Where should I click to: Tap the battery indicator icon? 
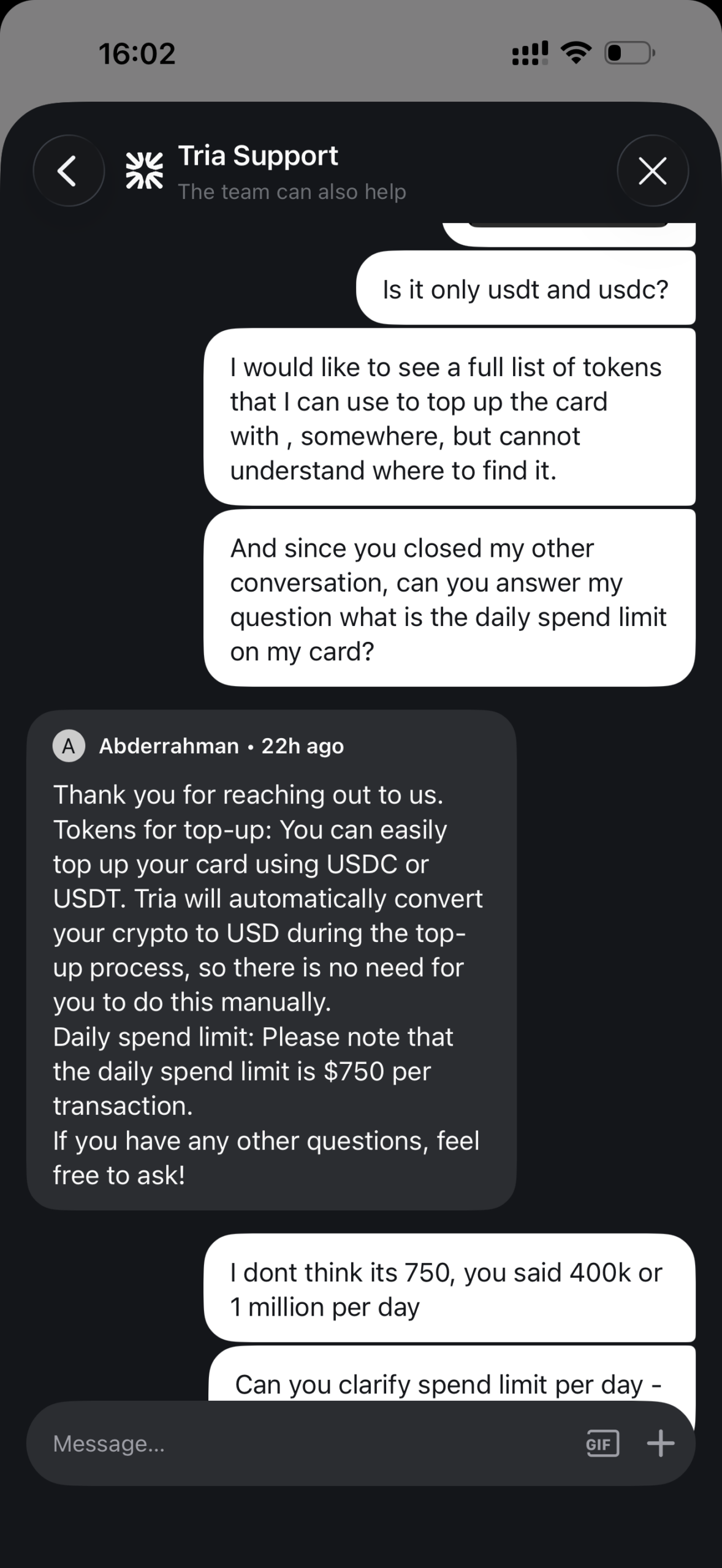pos(629,53)
